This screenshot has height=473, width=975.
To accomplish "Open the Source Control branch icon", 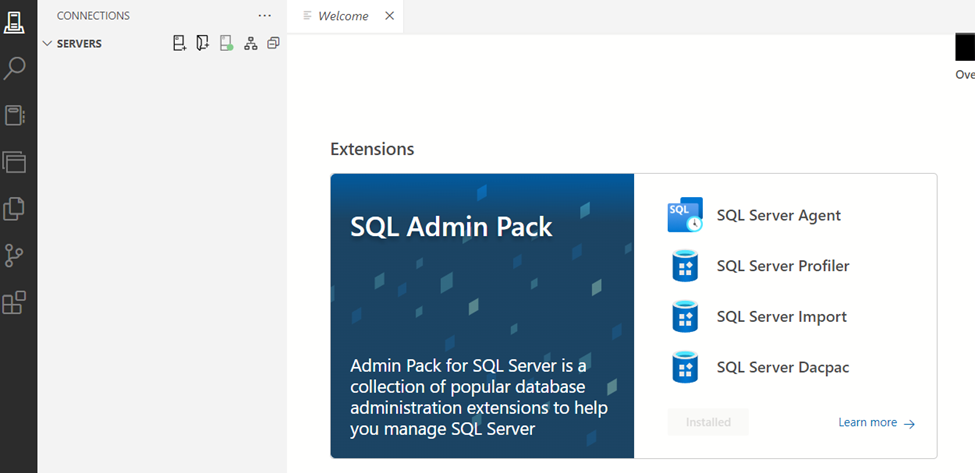I will [x=14, y=255].
